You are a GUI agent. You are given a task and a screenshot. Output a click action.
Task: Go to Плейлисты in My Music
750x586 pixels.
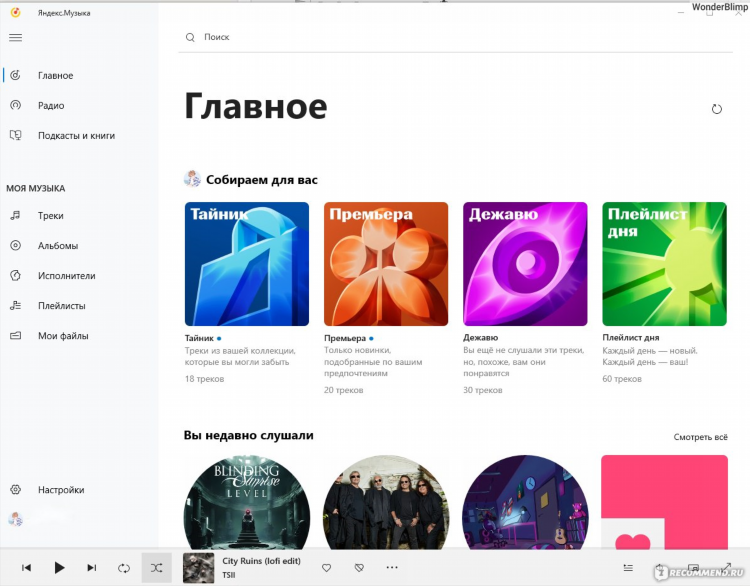click(79, 306)
